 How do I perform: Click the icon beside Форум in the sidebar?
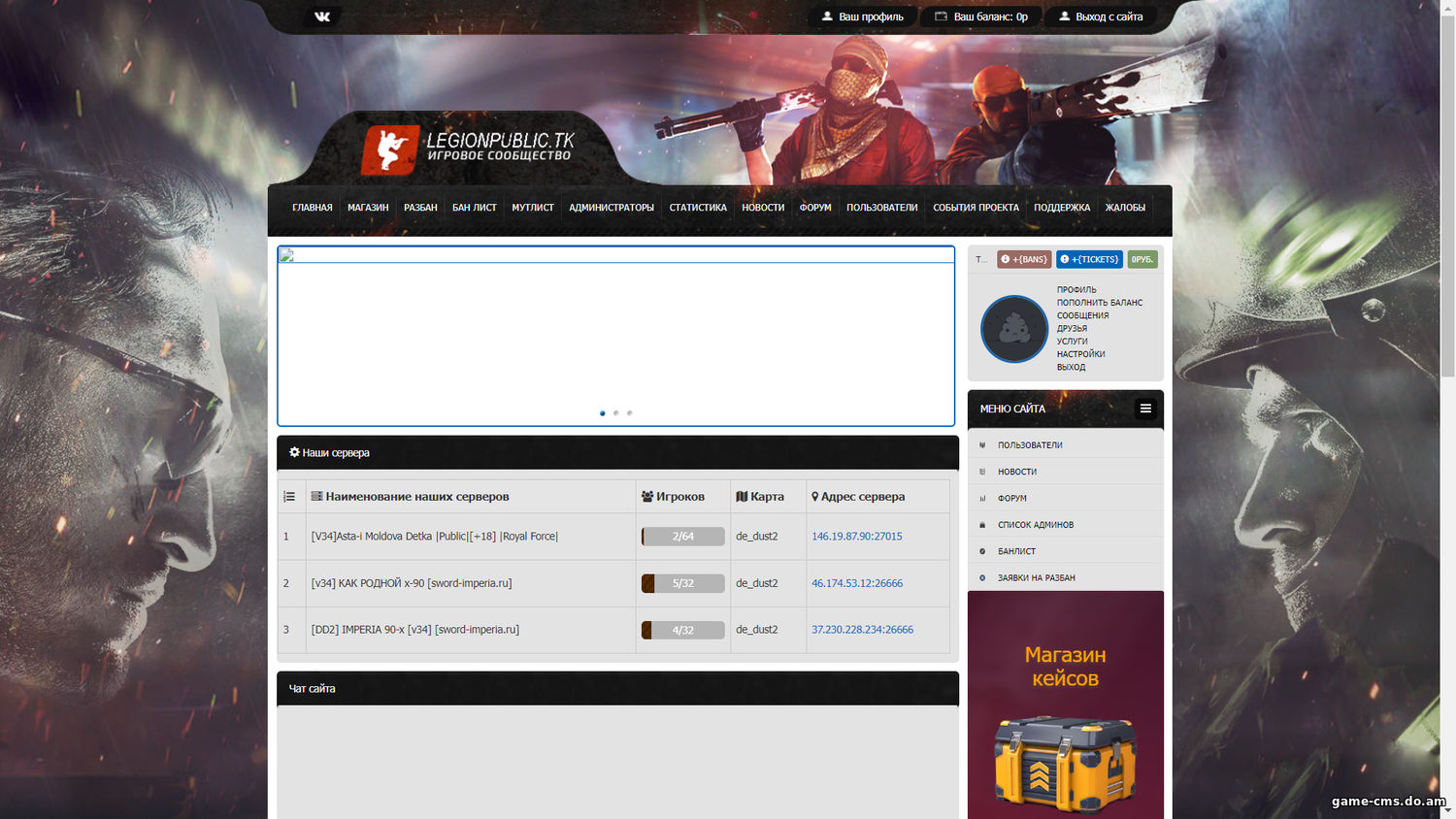click(982, 498)
